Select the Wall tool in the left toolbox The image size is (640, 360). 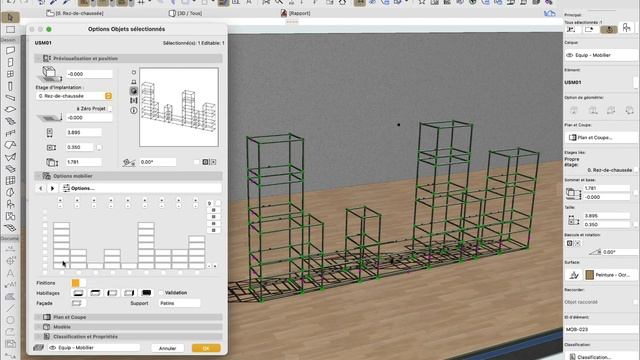pyautogui.click(x=10, y=50)
